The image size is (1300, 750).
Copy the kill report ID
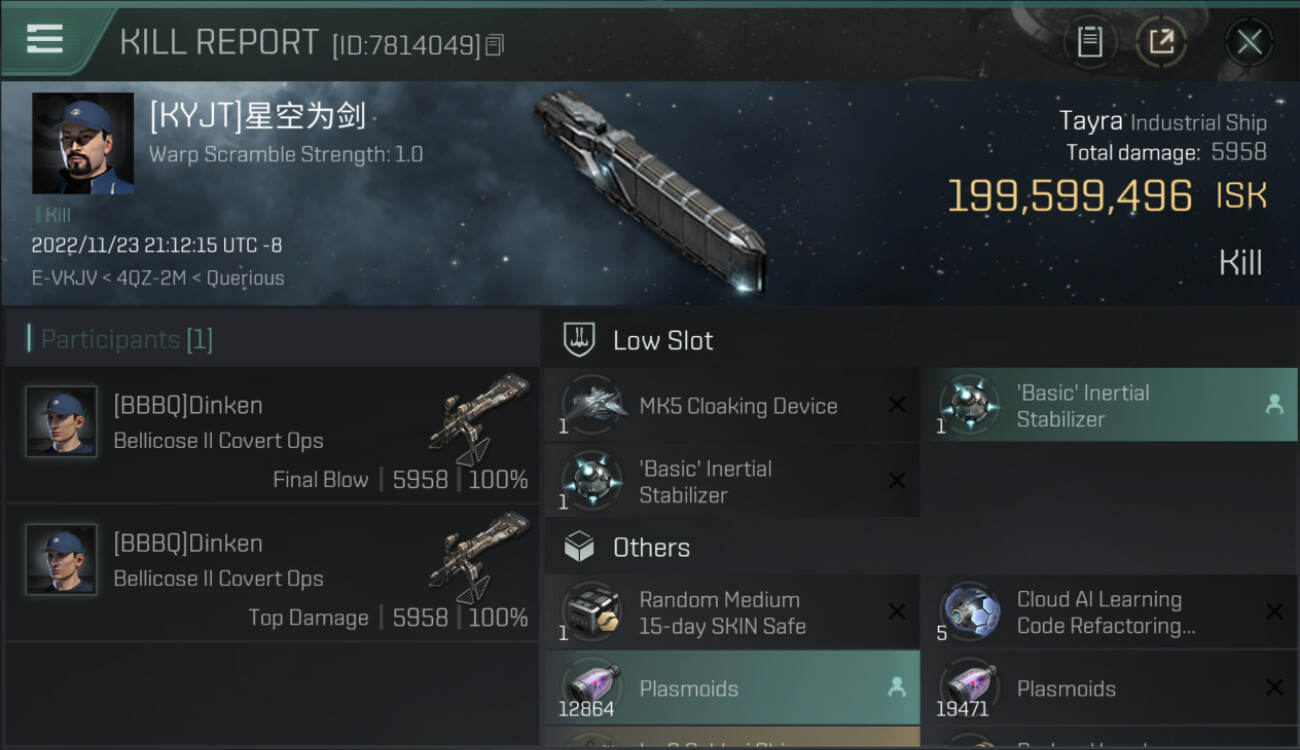(495, 45)
